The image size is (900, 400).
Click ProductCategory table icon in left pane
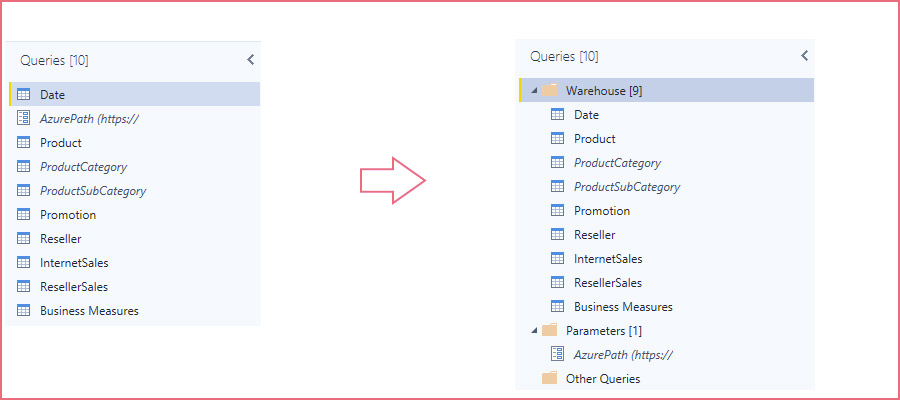(x=24, y=166)
